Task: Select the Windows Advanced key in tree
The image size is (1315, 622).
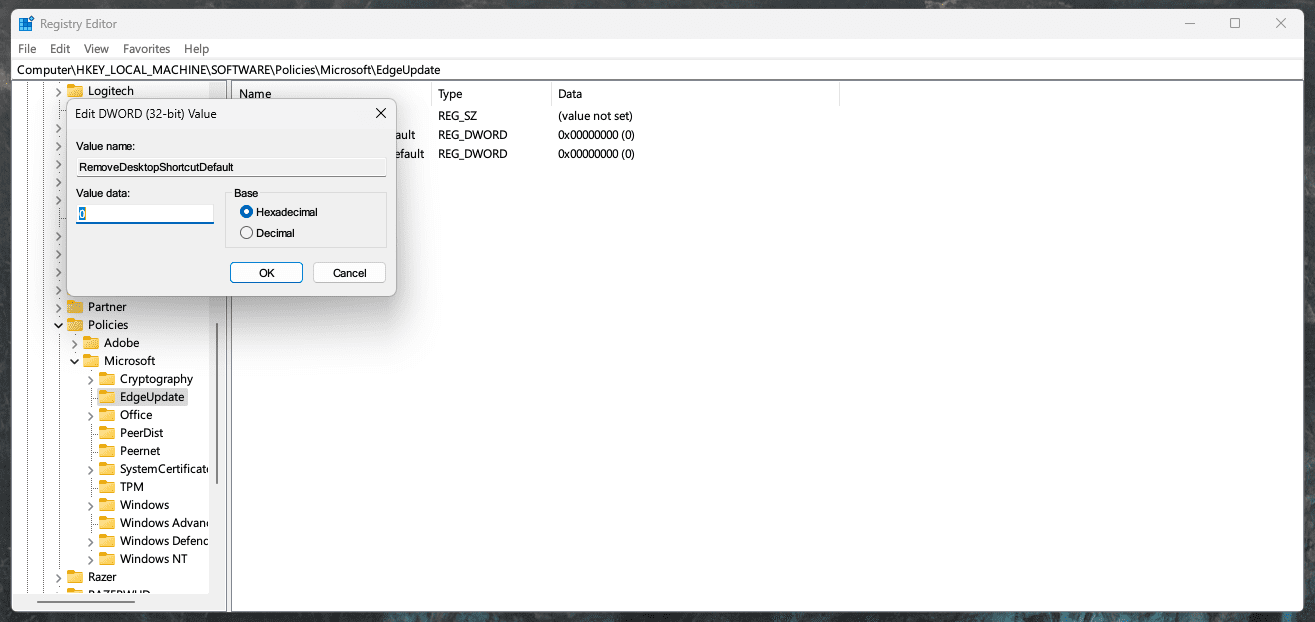Action: point(164,523)
